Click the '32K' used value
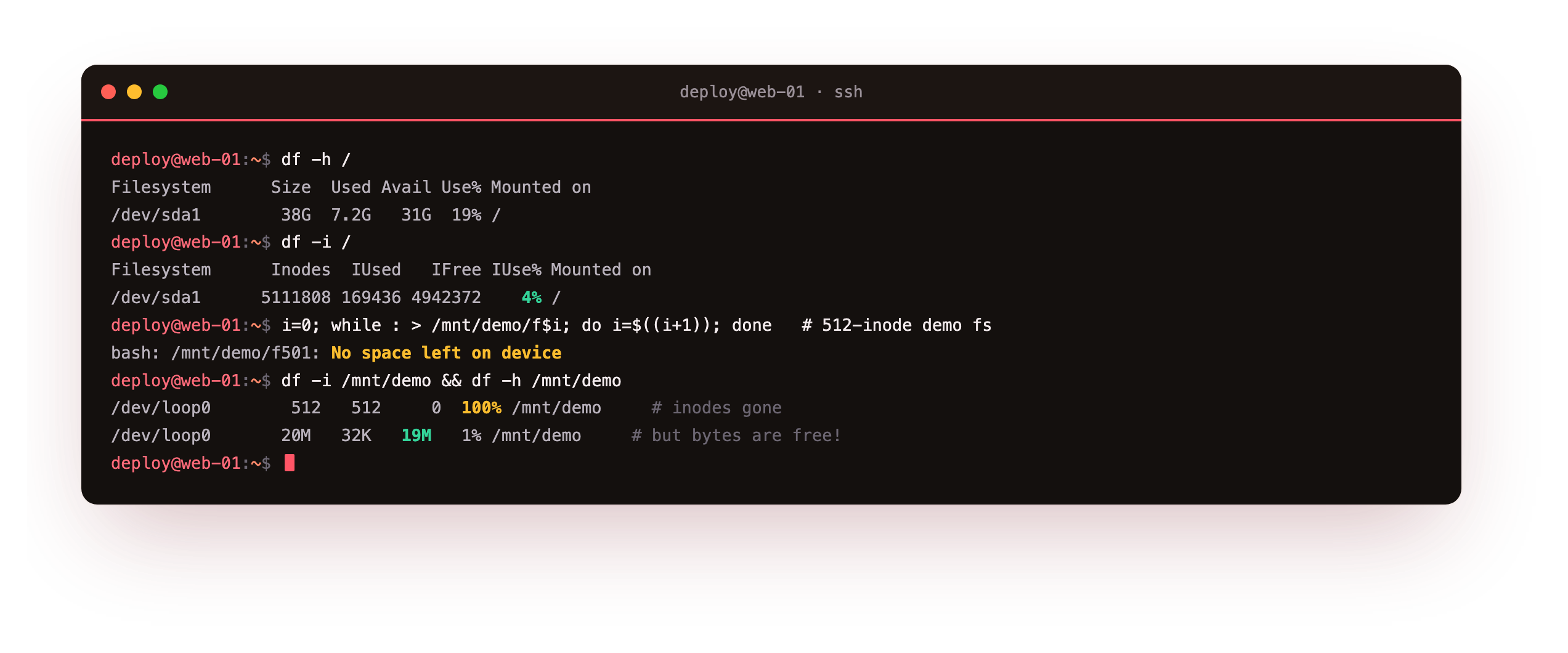Image resolution: width=1568 pixels, height=653 pixels. point(356,436)
